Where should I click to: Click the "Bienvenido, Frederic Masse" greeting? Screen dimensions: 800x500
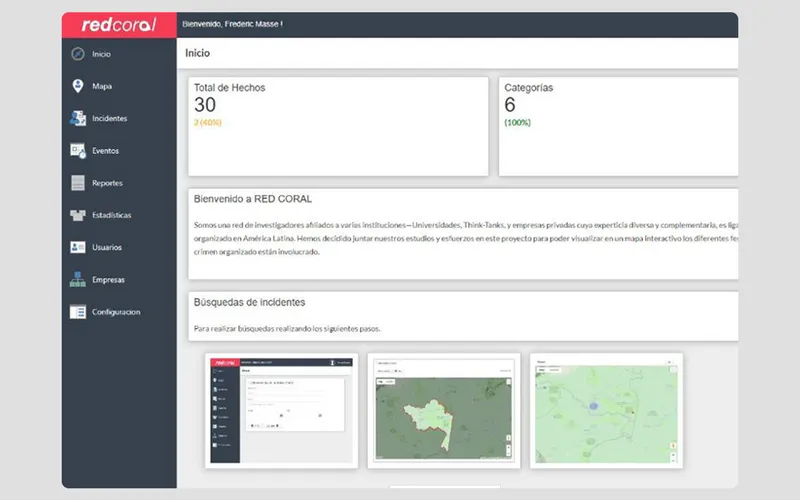click(233, 24)
